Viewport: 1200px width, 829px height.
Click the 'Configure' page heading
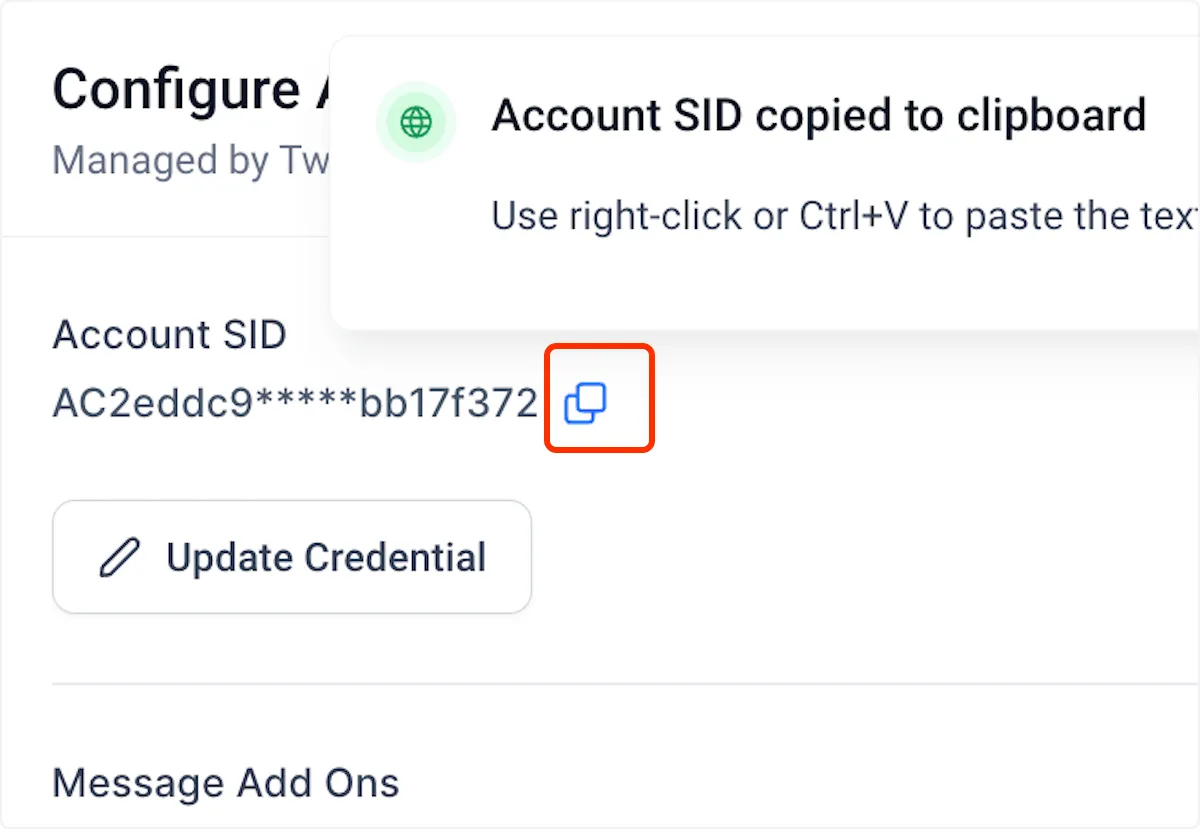176,90
